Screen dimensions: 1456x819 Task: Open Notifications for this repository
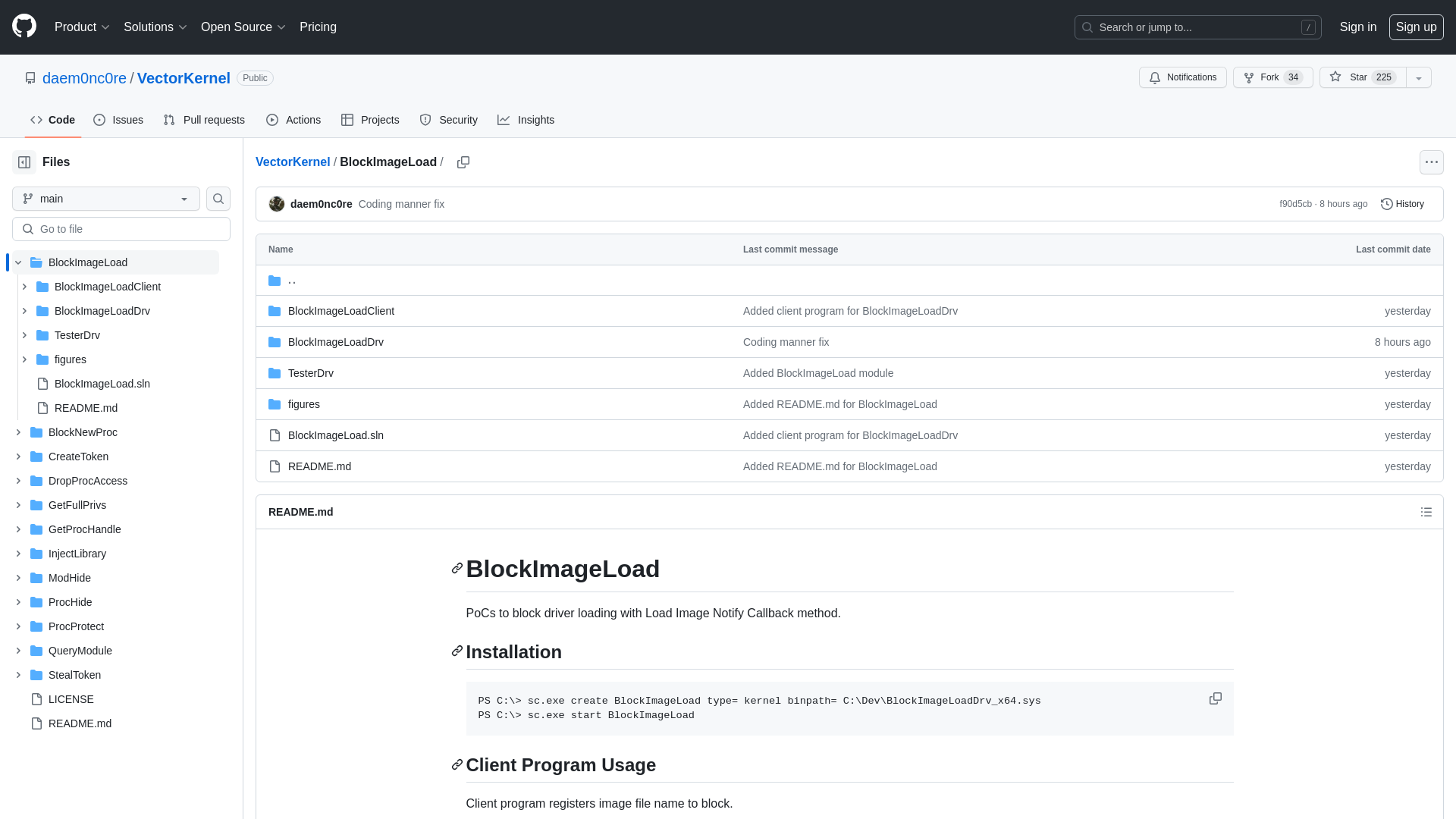pos(1182,77)
